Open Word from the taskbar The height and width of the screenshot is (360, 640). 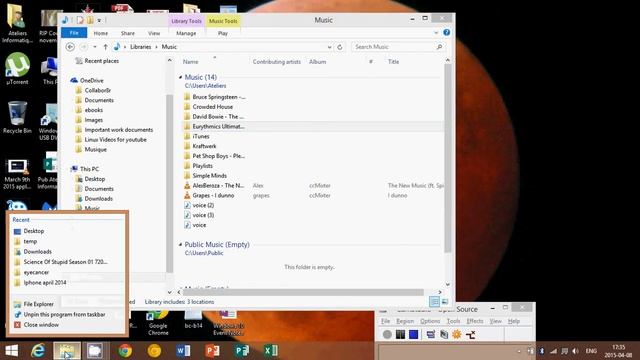tap(183, 351)
